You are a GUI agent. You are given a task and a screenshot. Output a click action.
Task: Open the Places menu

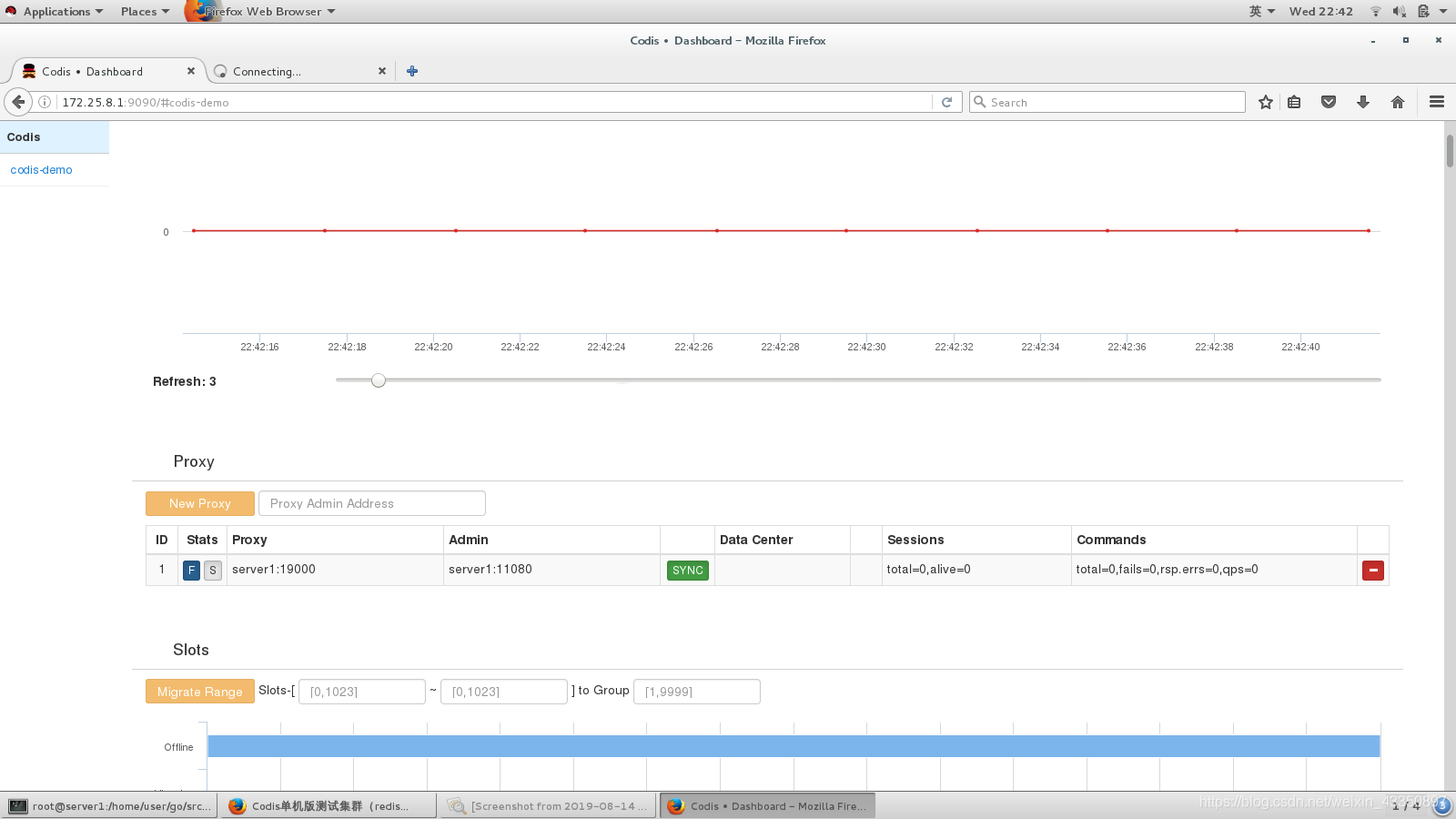pos(145,12)
